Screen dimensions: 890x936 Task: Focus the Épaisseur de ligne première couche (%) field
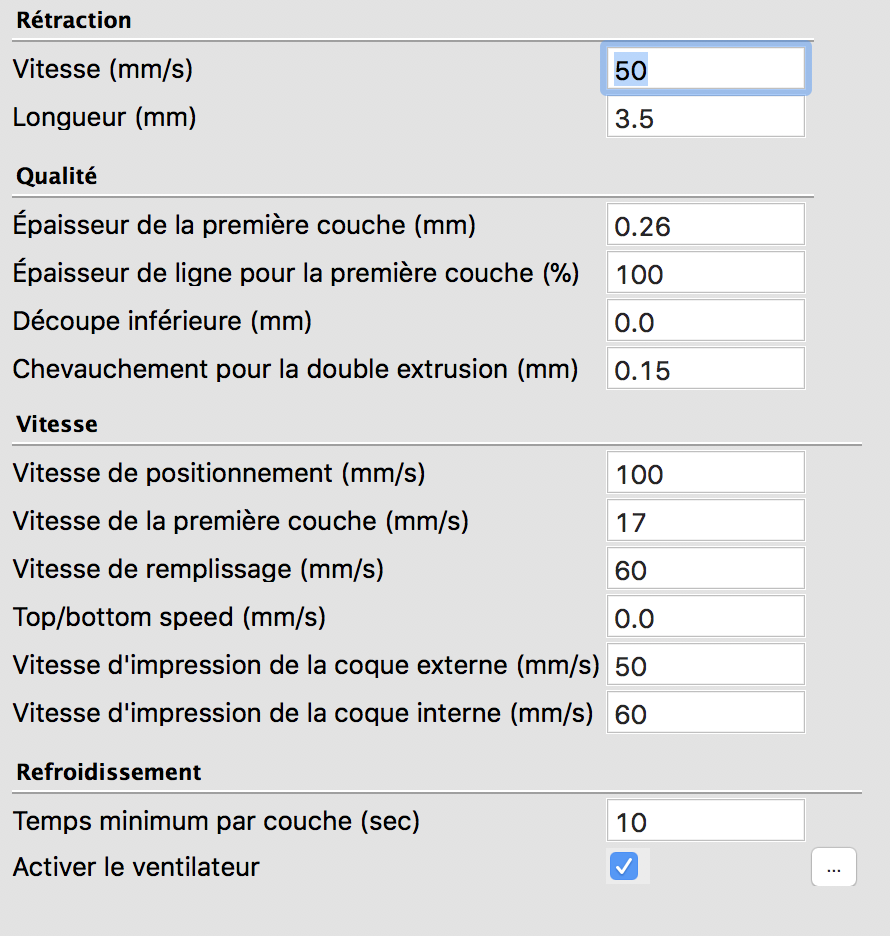coord(705,274)
